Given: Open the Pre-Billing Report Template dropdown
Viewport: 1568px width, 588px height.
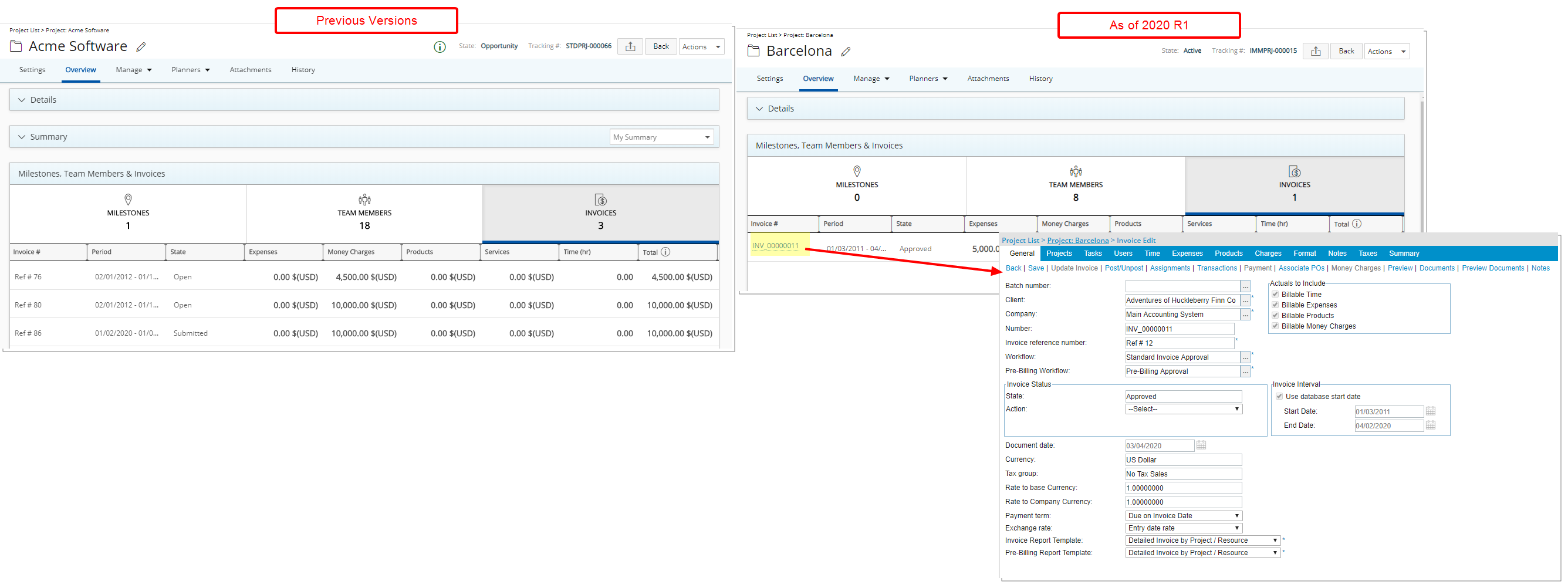Looking at the screenshot, I should pyautogui.click(x=1203, y=553).
